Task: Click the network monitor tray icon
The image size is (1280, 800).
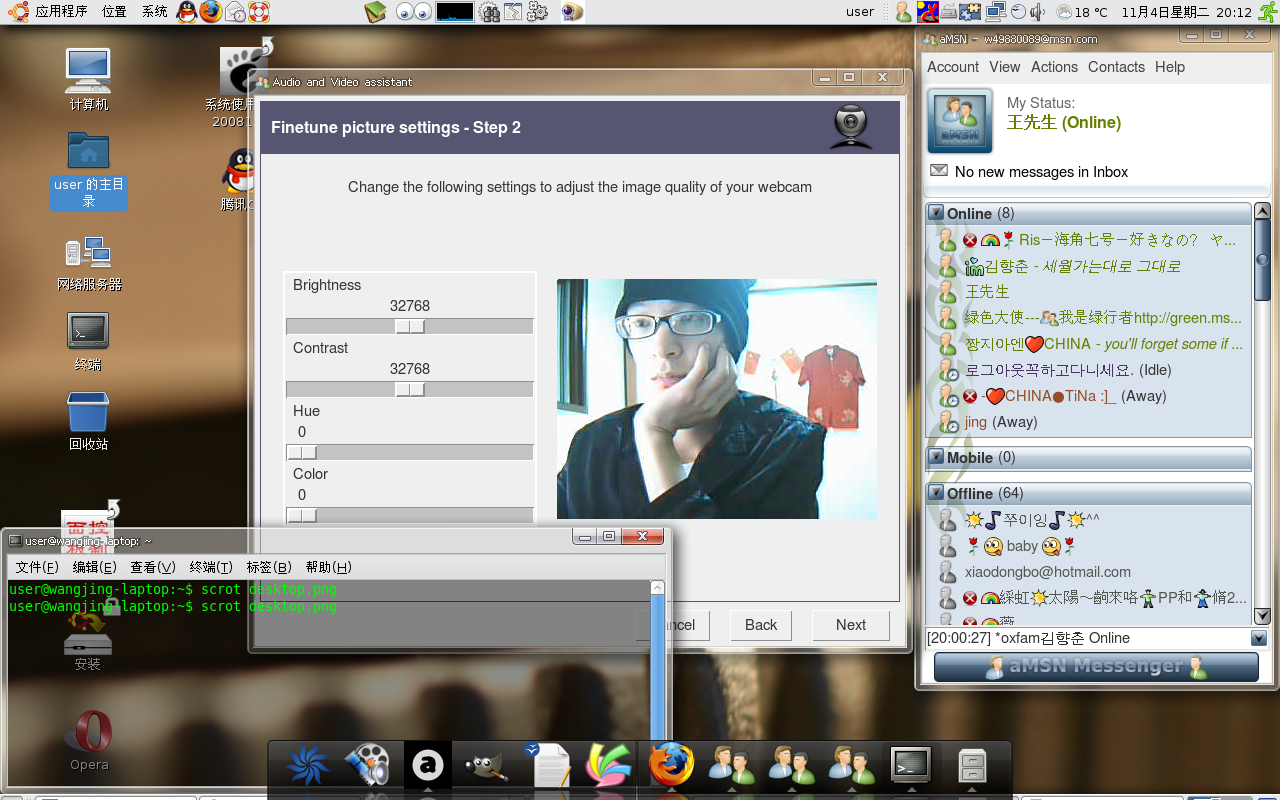Action: tap(995, 12)
